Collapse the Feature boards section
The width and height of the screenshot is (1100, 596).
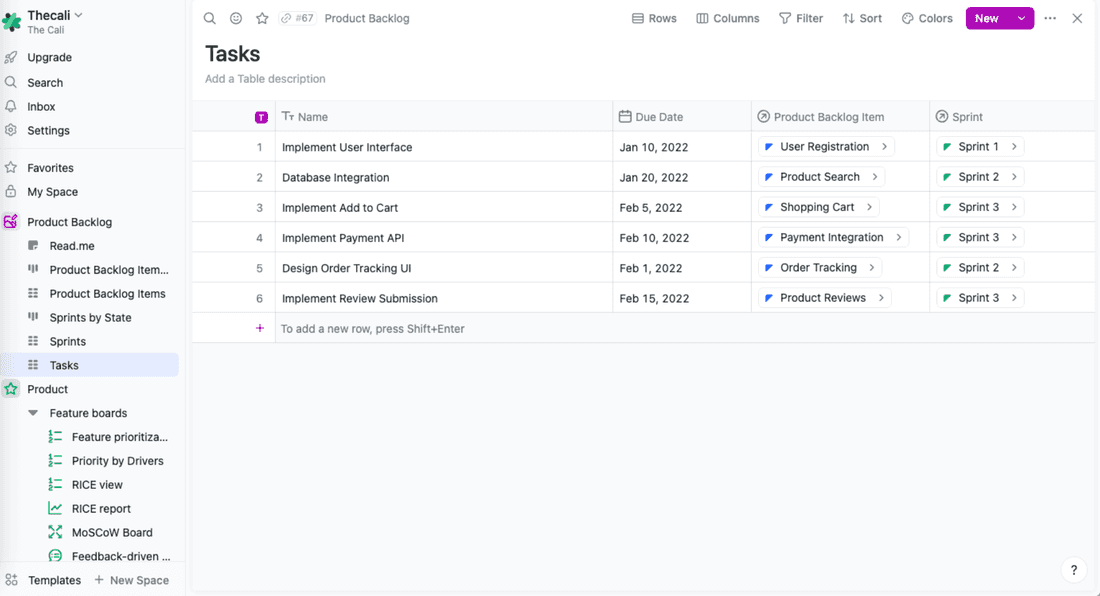coord(33,412)
